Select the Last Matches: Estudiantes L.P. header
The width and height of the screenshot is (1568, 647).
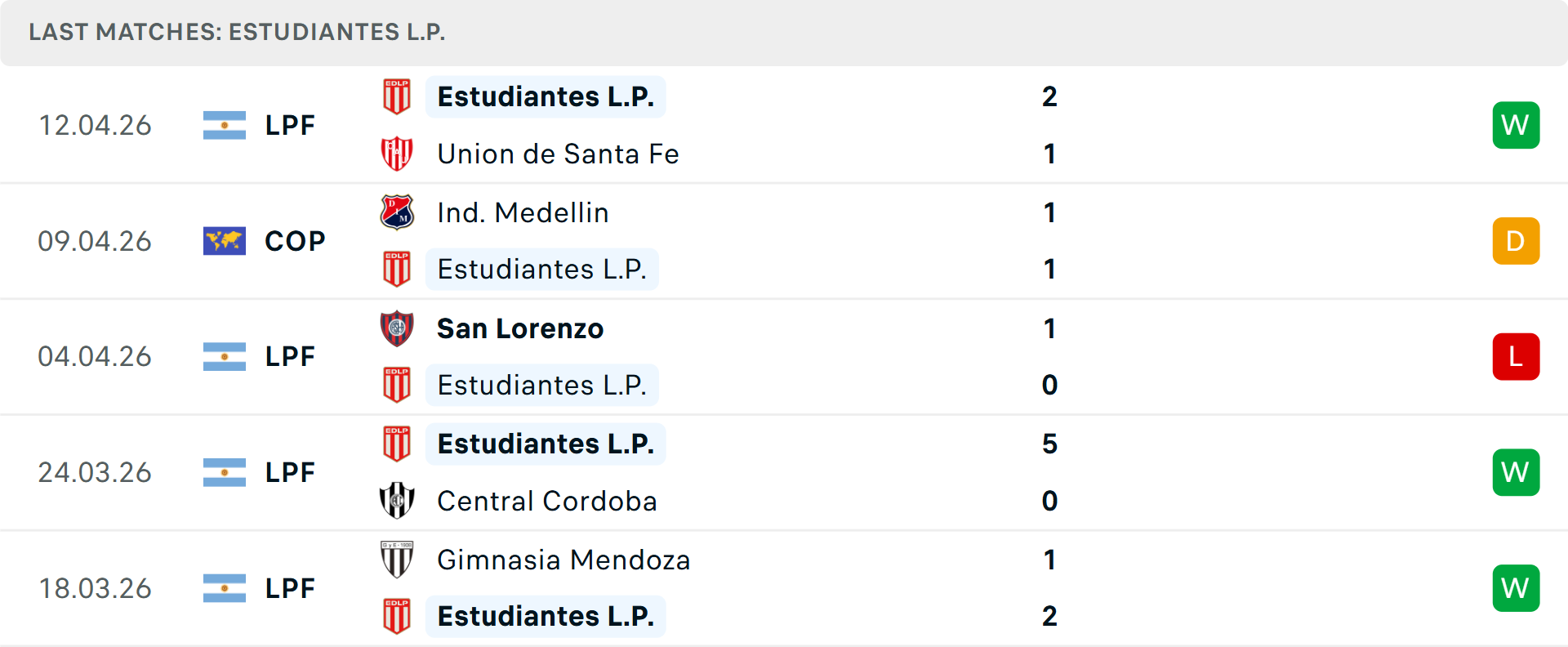pos(237,32)
